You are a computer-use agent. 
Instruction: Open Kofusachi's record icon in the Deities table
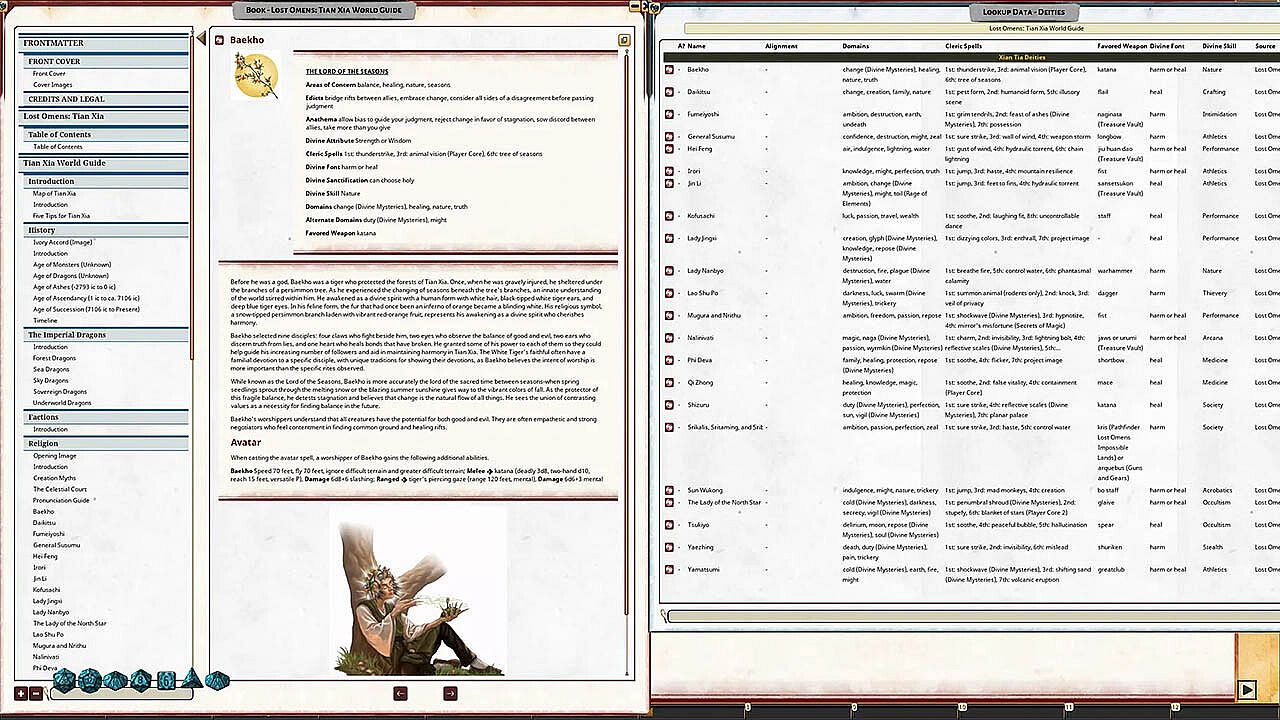(669, 216)
